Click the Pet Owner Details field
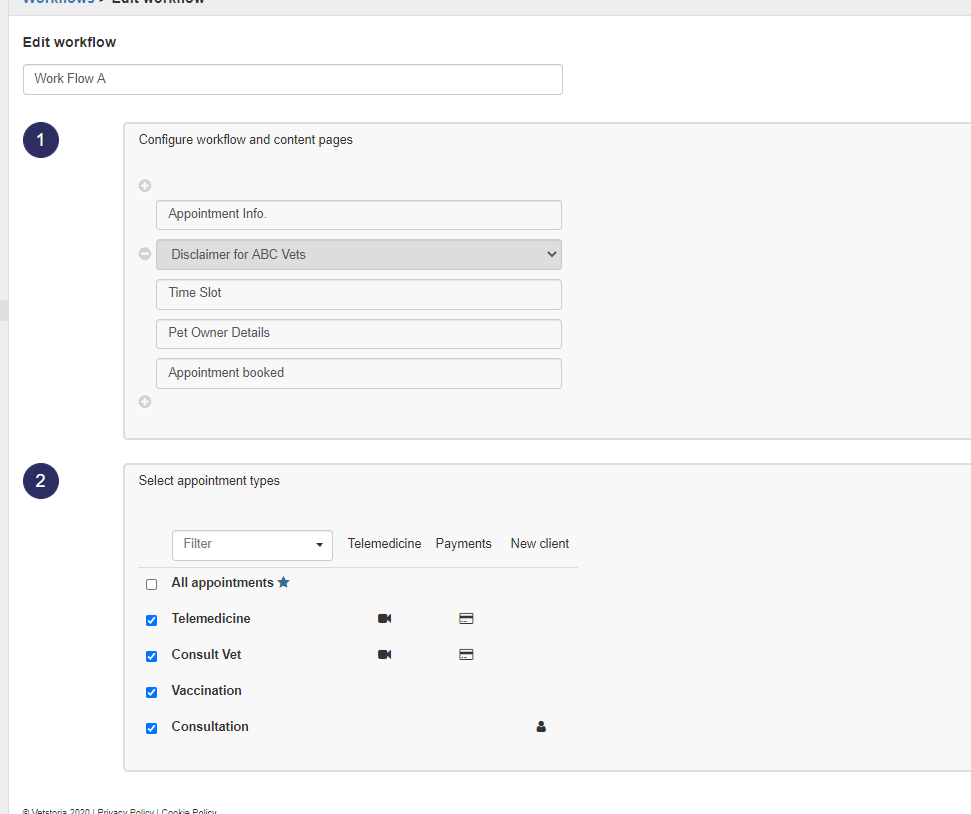971x814 pixels. click(359, 334)
